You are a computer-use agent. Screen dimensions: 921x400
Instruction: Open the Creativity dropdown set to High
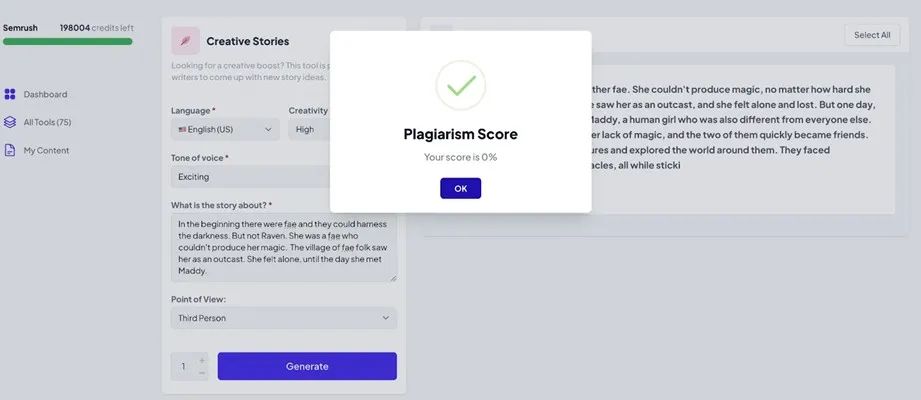coord(309,129)
